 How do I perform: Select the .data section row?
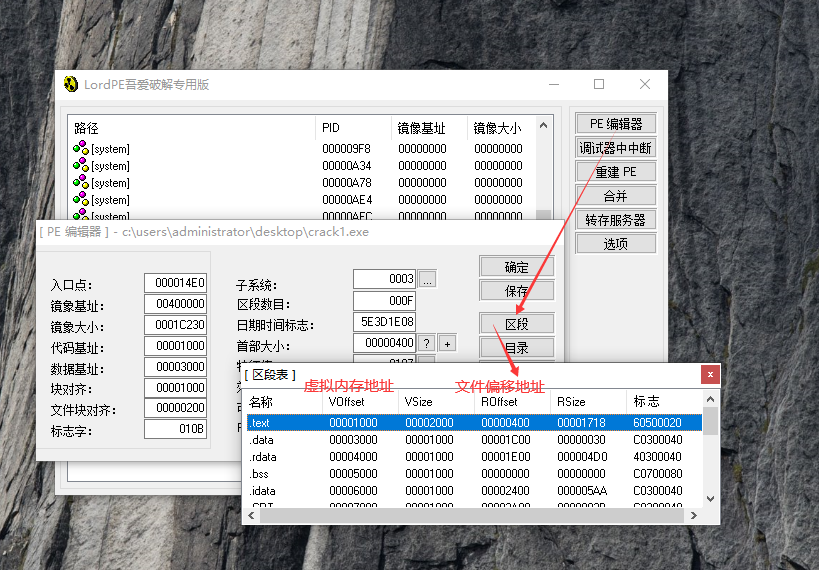(x=474, y=440)
